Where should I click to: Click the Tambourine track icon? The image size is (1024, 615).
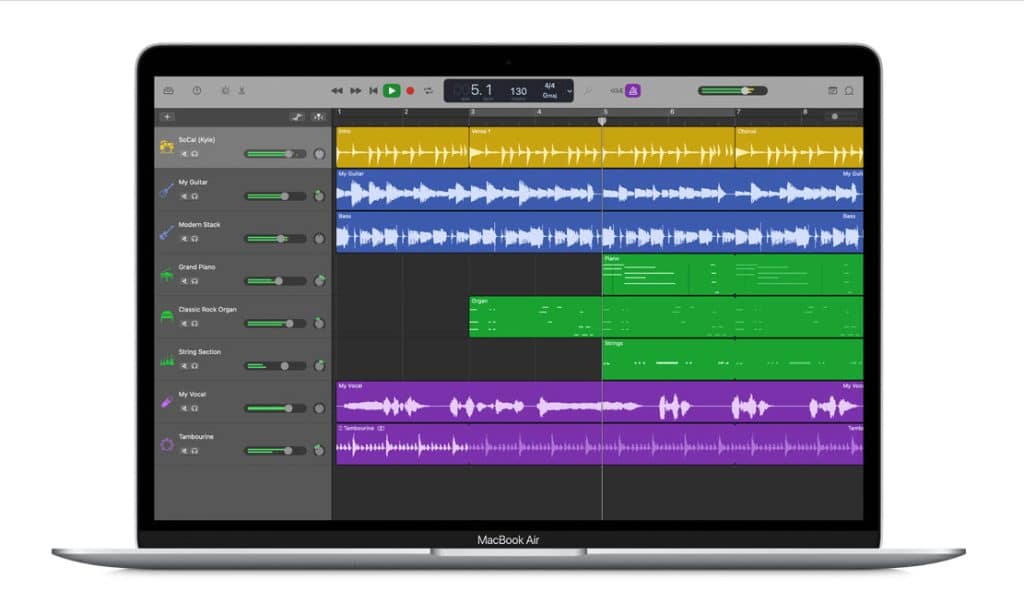[x=167, y=445]
